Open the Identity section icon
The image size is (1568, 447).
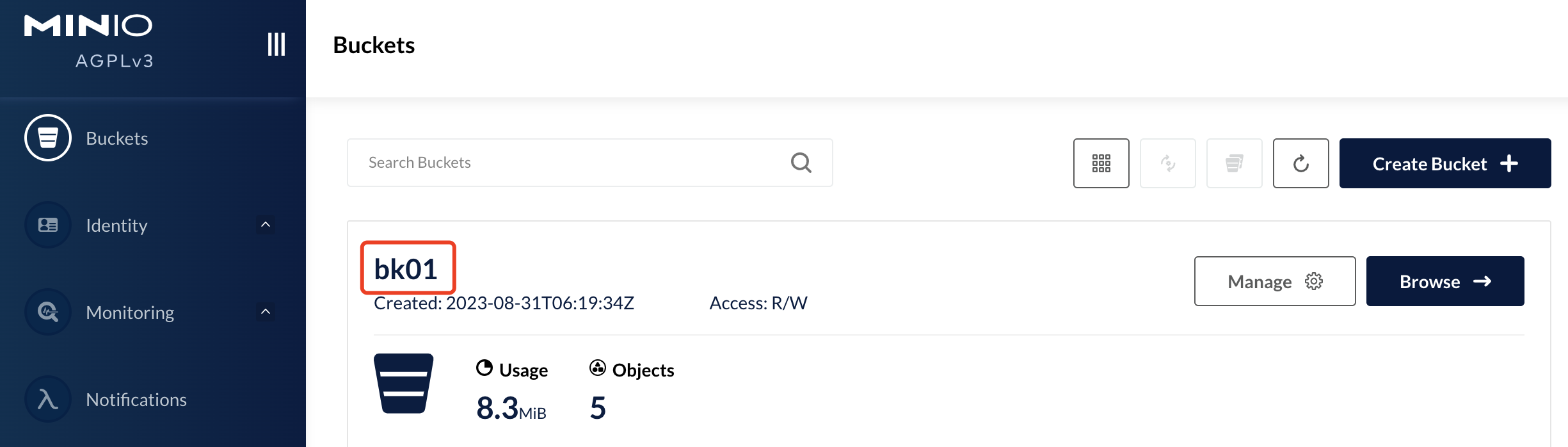tap(48, 225)
